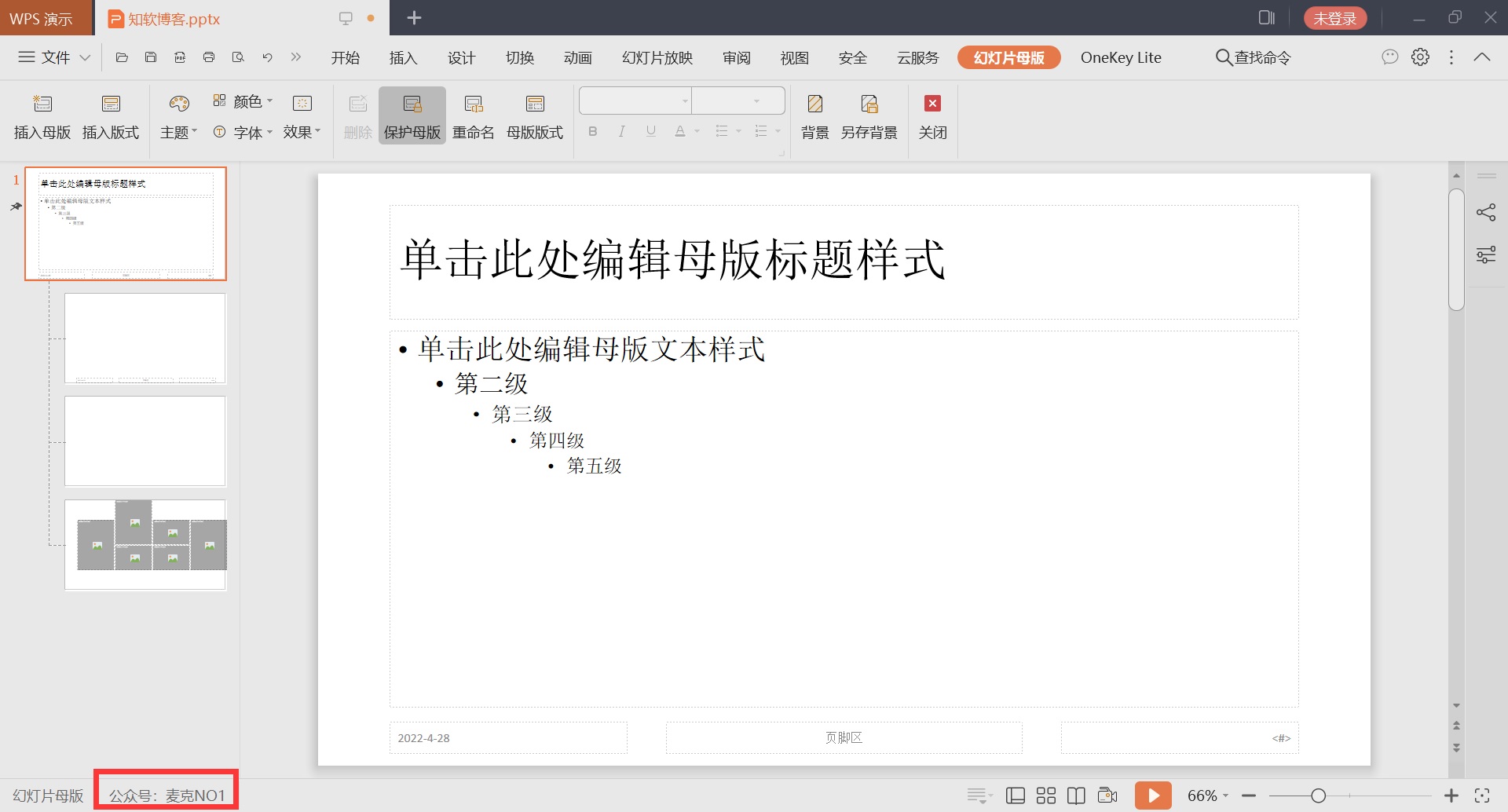Screen dimensions: 1508x812
Task: Switch to the 审阅 tab
Action: click(737, 57)
